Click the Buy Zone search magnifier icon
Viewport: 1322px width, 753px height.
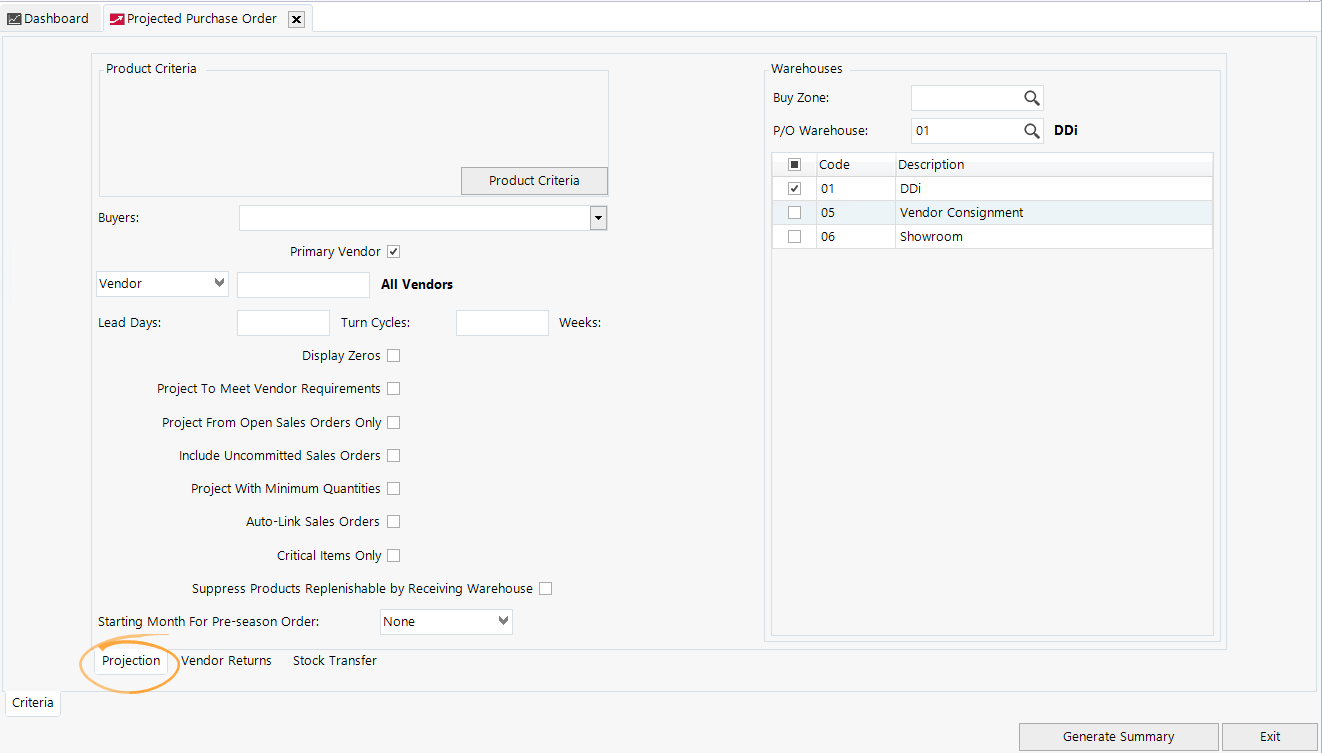coord(1032,97)
